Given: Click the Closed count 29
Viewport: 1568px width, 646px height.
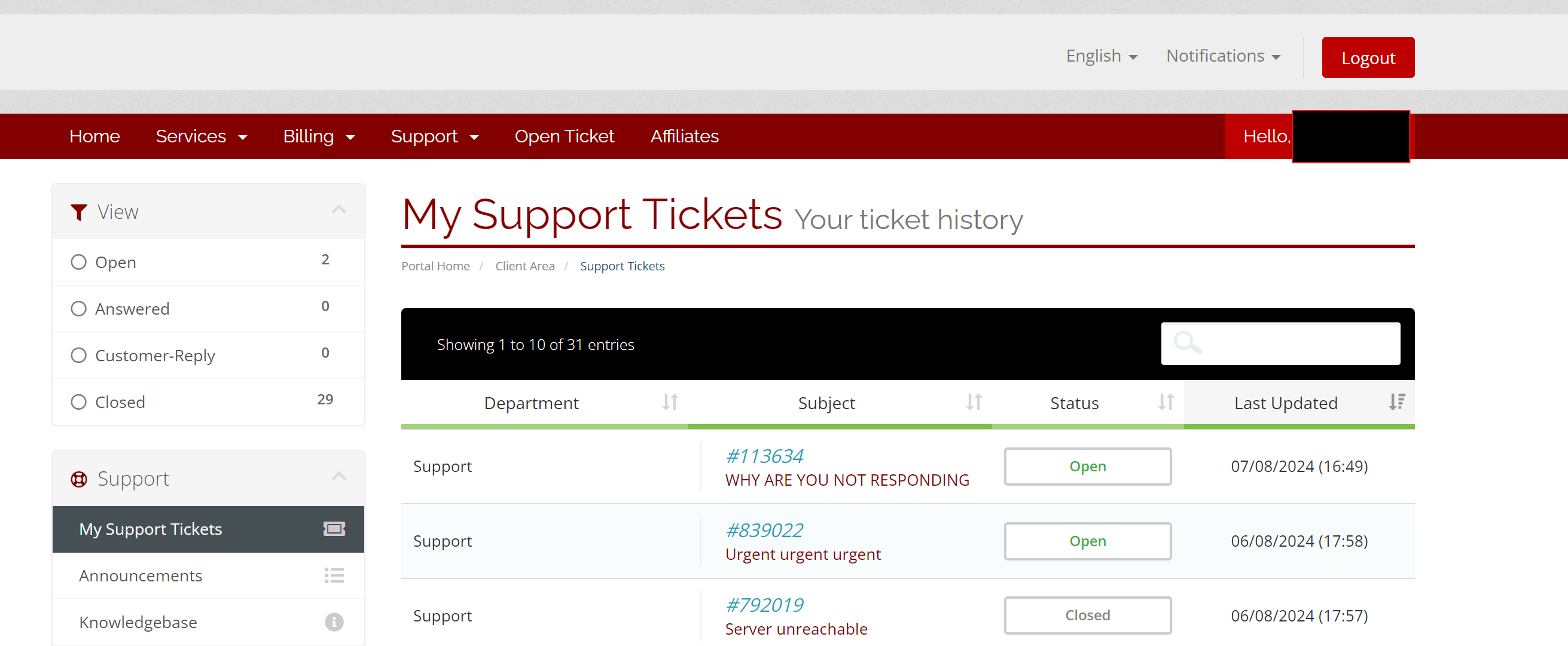Looking at the screenshot, I should pos(325,400).
